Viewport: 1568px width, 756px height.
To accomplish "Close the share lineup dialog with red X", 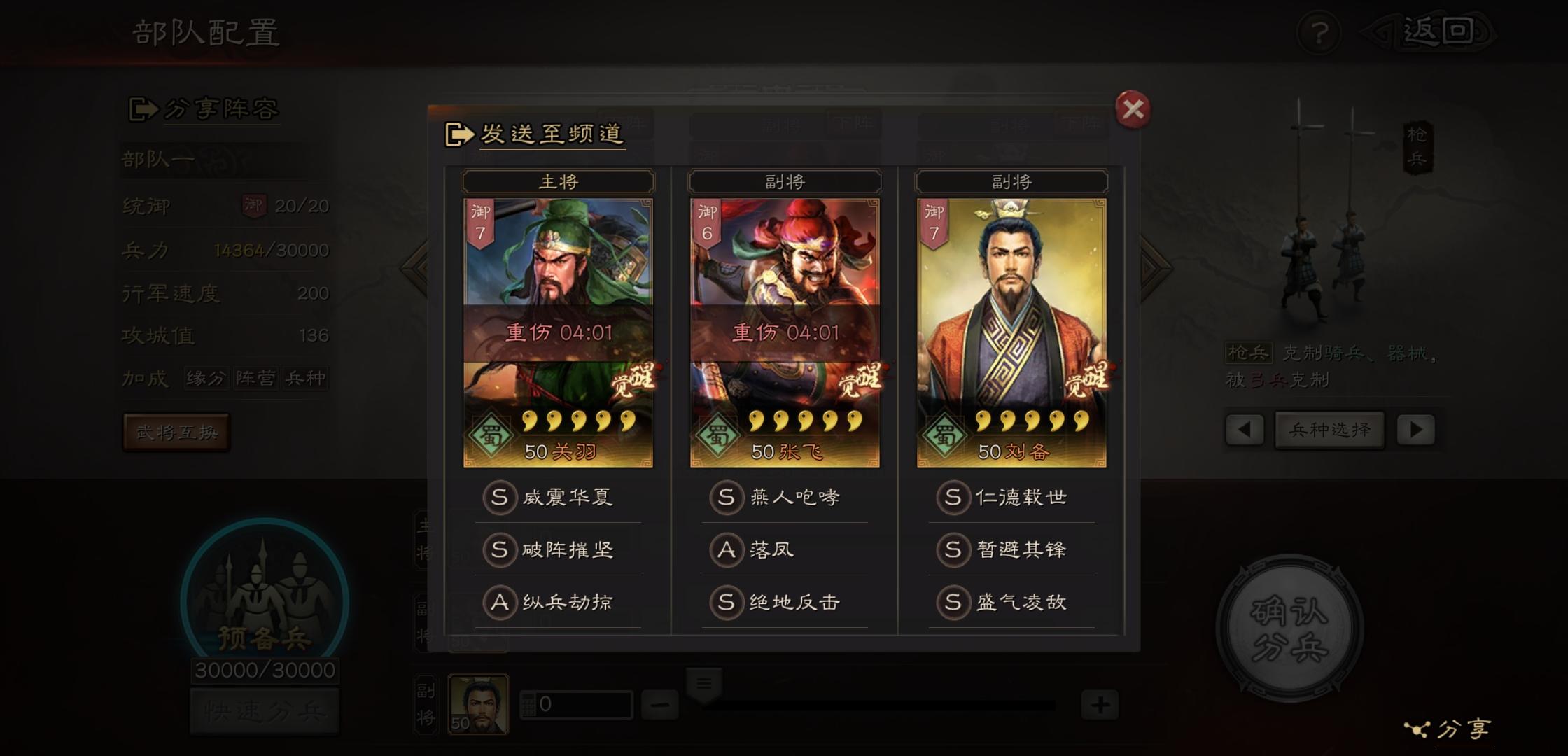I will 1133,109.
